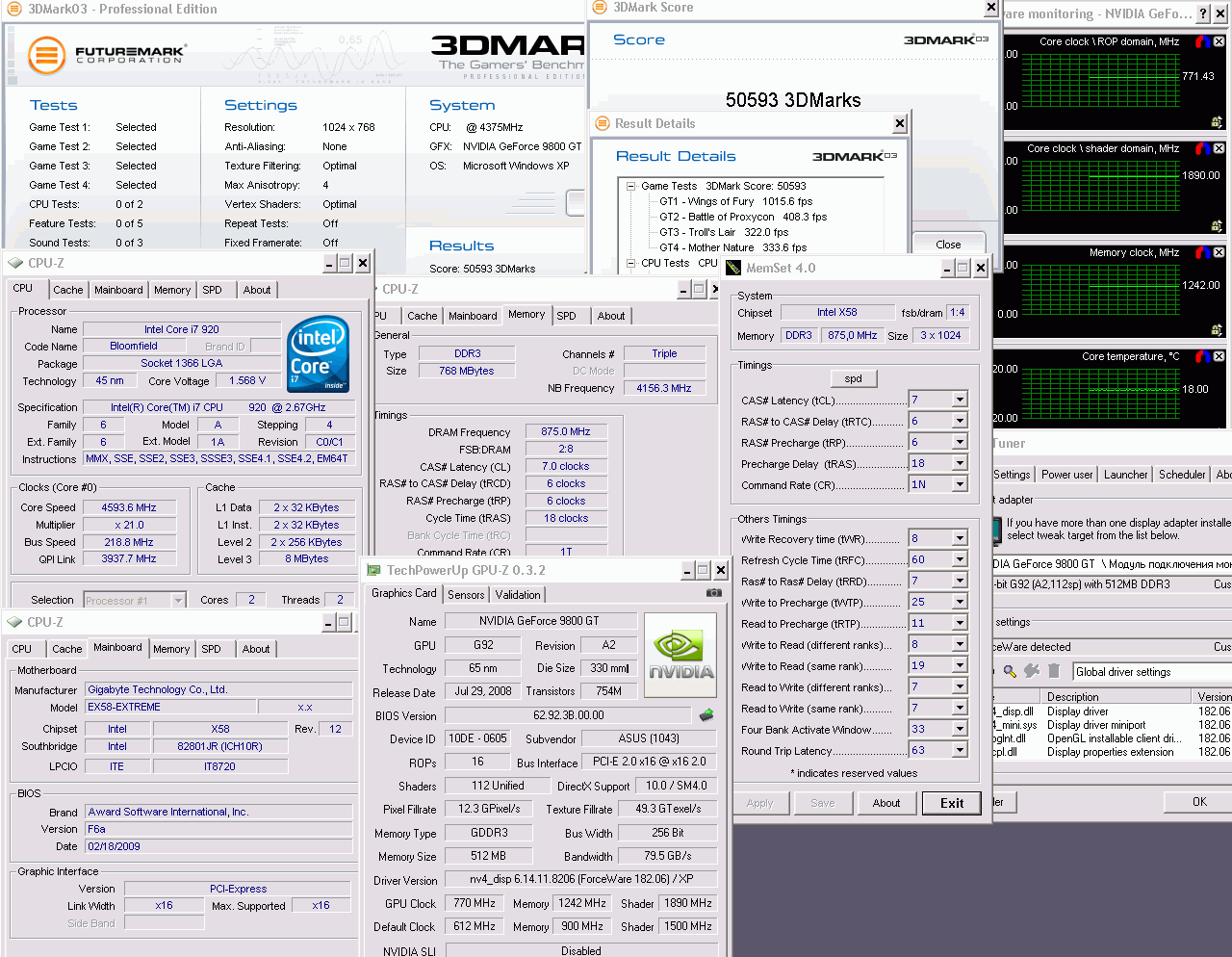Close the Memory clock graph with its X
This screenshot has width=1232, height=957.
(1219, 252)
